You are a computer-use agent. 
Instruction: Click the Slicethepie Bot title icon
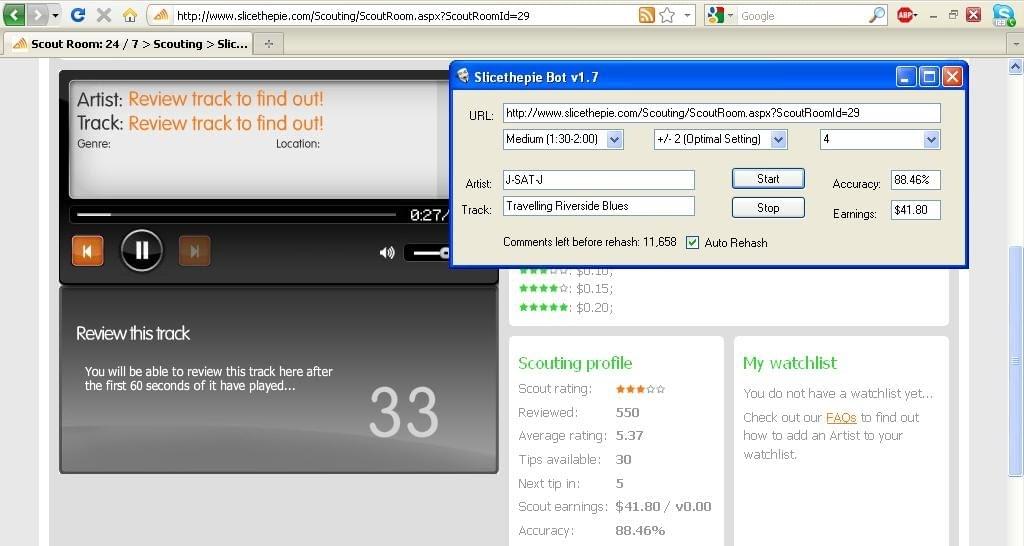point(463,76)
